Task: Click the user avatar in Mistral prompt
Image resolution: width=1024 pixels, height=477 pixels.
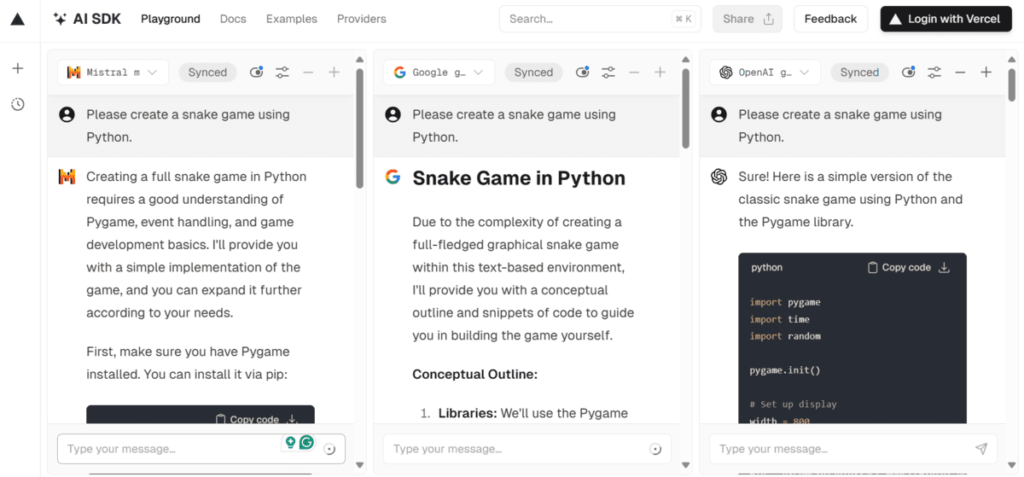Action: point(67,115)
